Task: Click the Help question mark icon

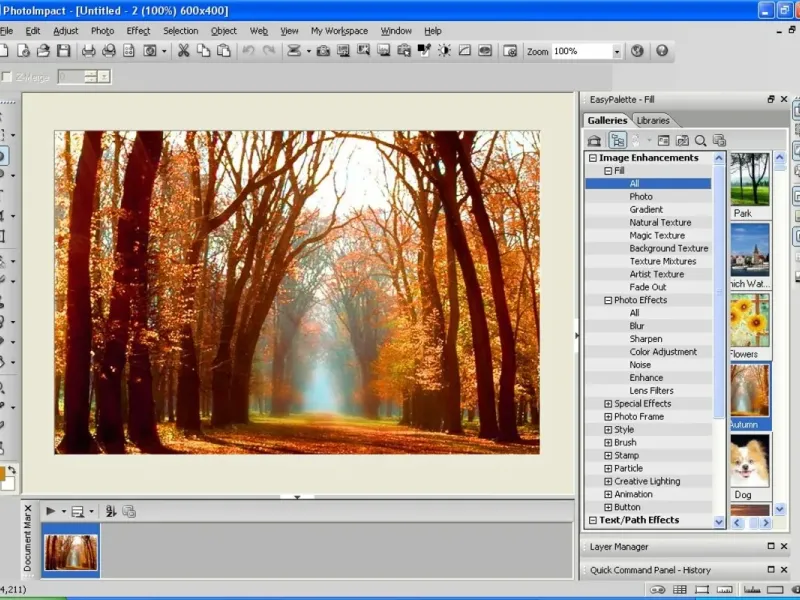Action: pos(661,51)
